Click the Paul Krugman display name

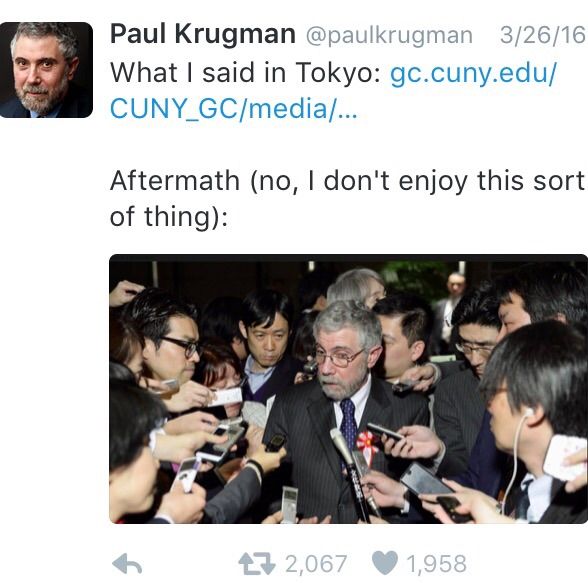point(203,34)
